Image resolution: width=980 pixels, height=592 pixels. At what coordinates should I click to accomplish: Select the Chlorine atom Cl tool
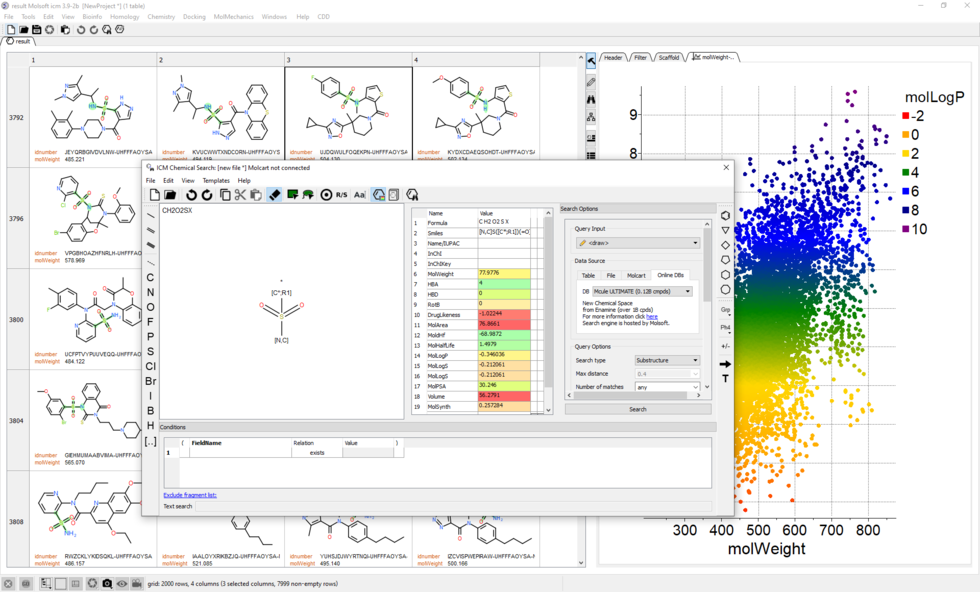[x=151, y=366]
